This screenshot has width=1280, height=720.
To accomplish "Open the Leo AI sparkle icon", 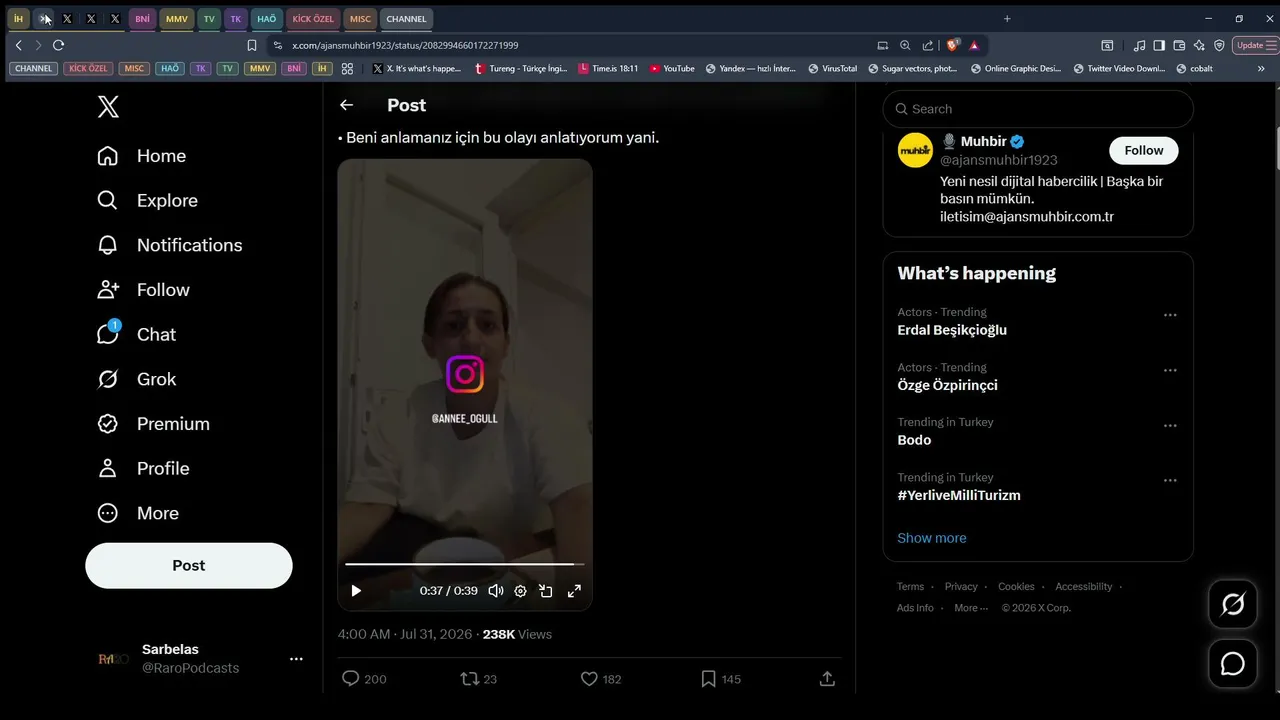I will (x=1199, y=45).
